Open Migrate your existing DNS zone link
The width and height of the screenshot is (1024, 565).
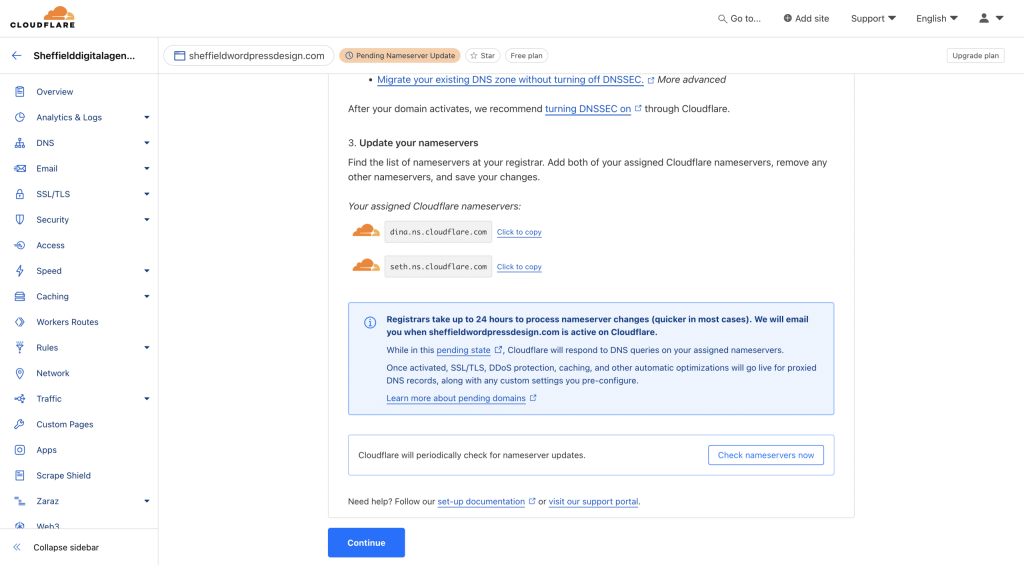[x=510, y=80]
